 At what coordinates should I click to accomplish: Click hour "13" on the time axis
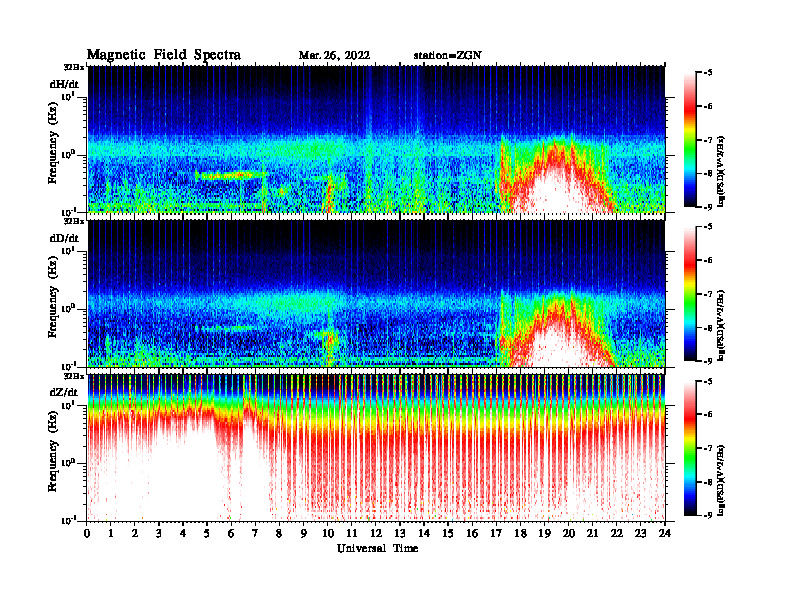click(x=400, y=533)
